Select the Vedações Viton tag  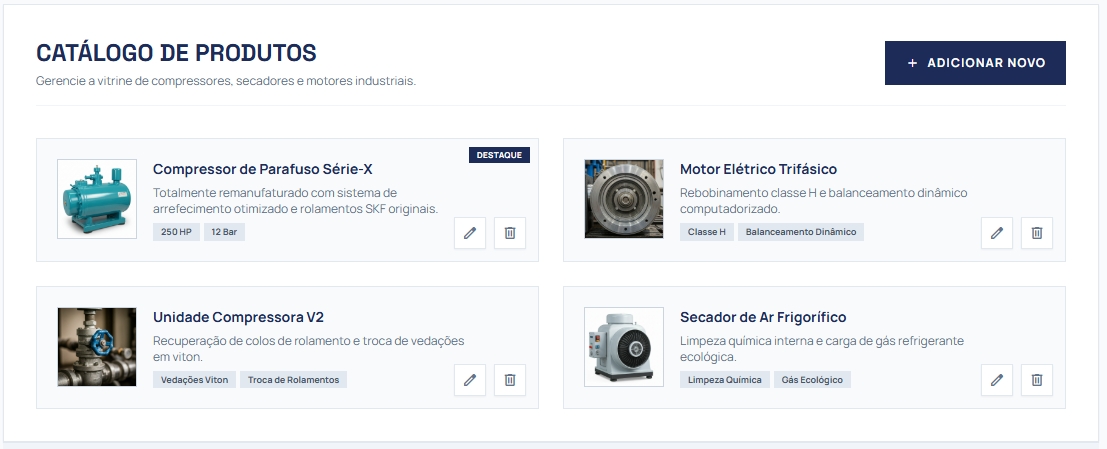[x=194, y=380]
